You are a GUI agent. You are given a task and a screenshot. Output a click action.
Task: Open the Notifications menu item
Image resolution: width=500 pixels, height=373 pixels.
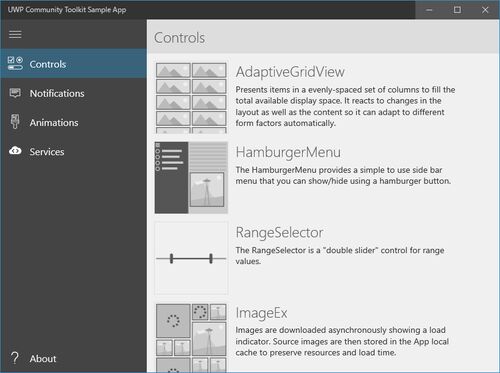(57, 93)
